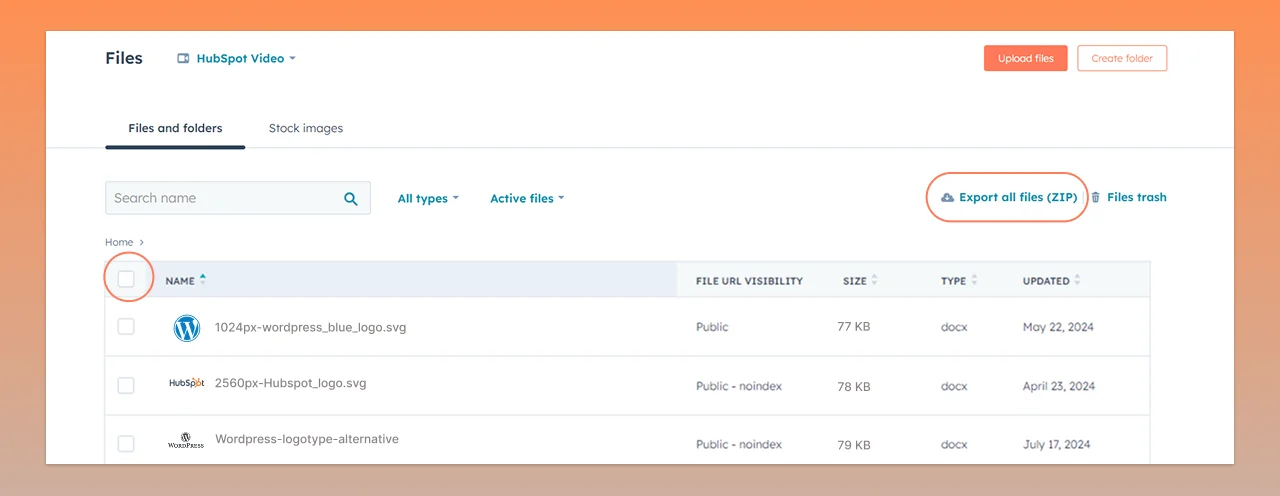Select the 77 KB size cell
Image resolution: width=1280 pixels, height=496 pixels.
click(854, 328)
